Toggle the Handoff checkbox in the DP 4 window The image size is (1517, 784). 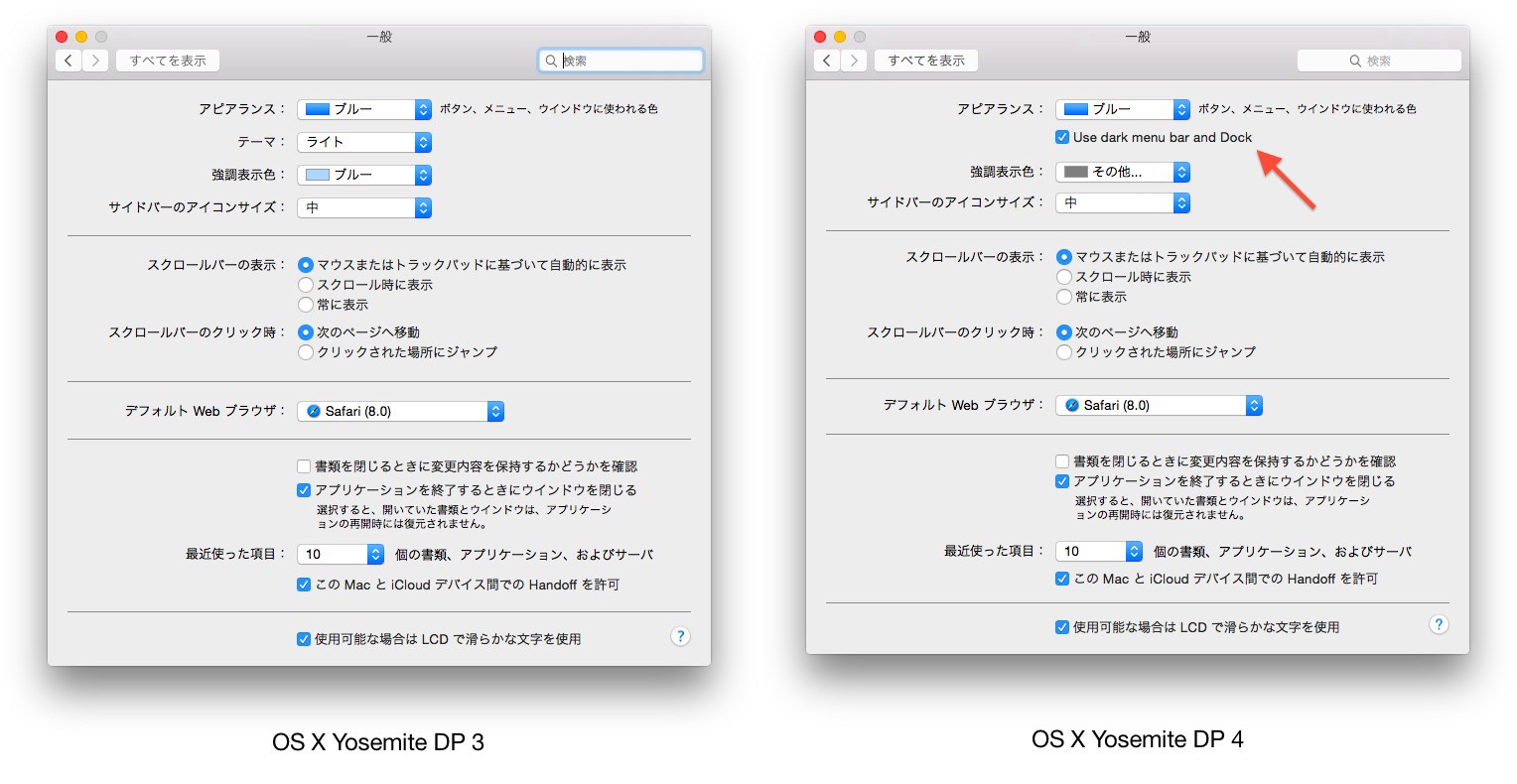tap(1062, 579)
